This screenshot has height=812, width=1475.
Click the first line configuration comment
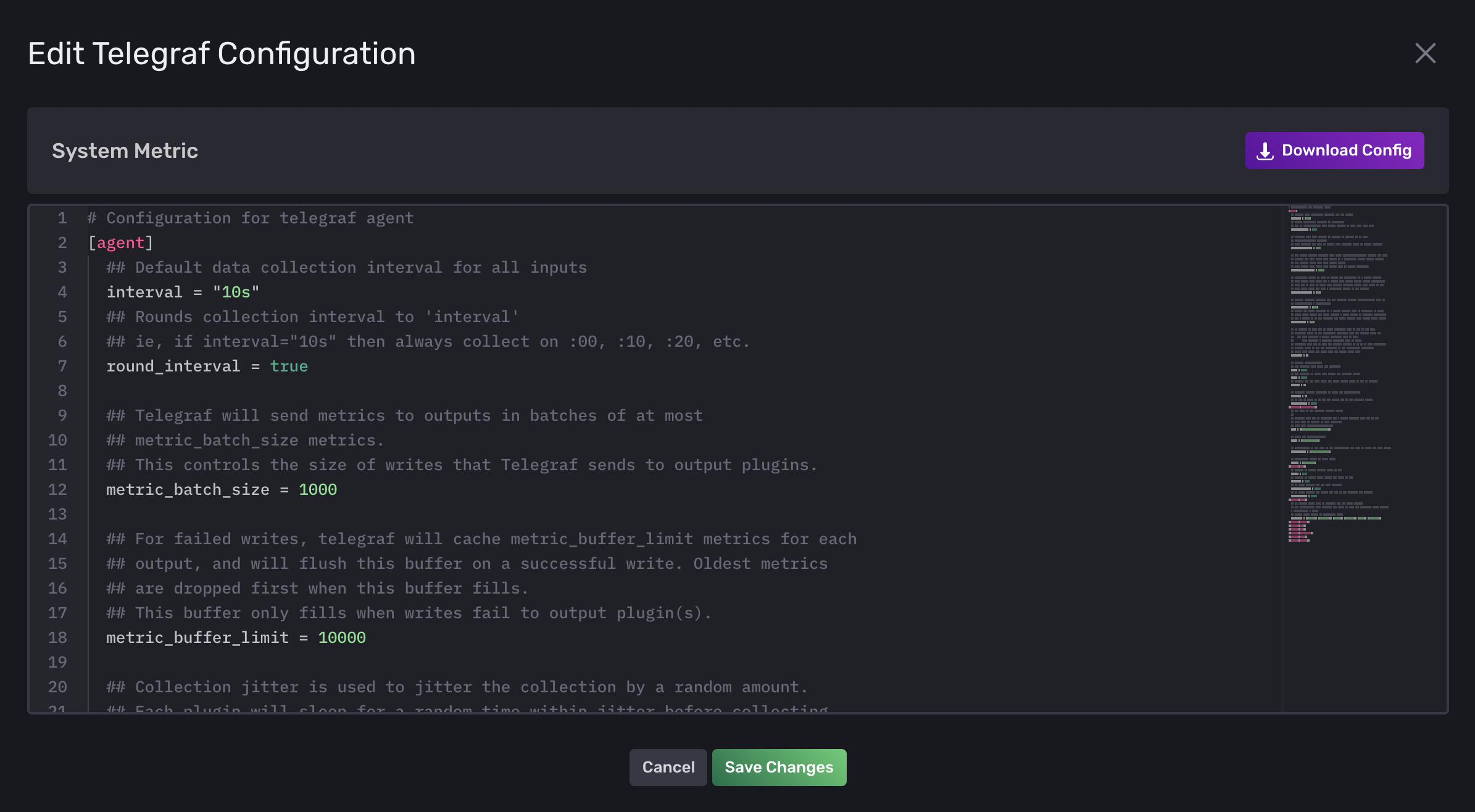click(x=251, y=218)
